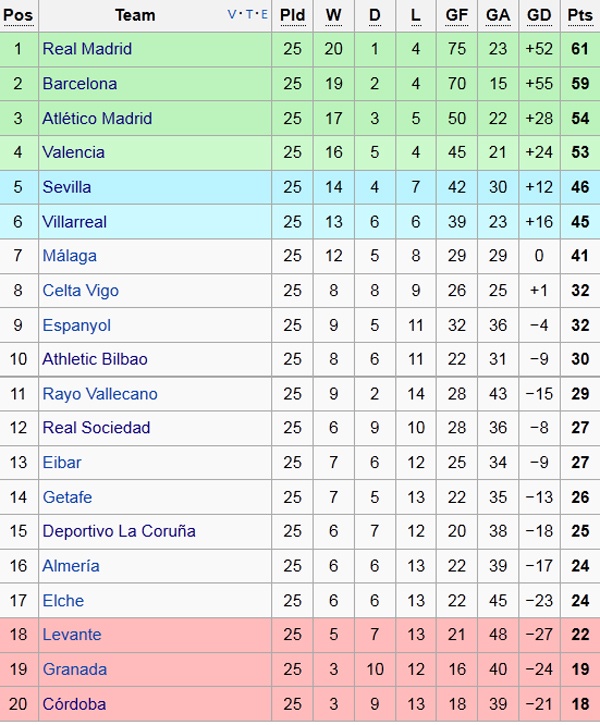Select the Sevilla team link

(x=67, y=187)
